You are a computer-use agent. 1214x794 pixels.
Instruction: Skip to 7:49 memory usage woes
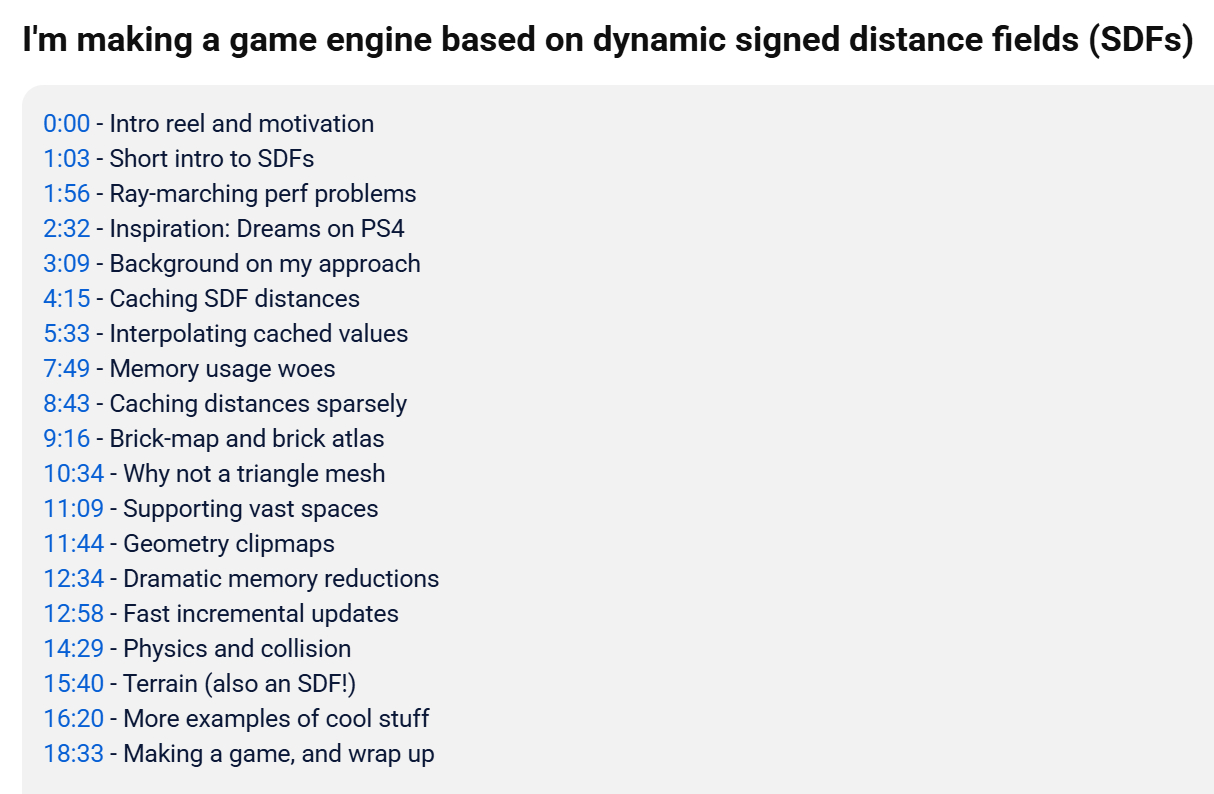(66, 369)
